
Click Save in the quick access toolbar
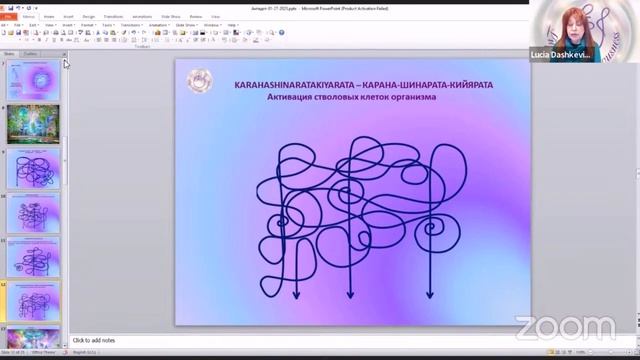[11, 8]
